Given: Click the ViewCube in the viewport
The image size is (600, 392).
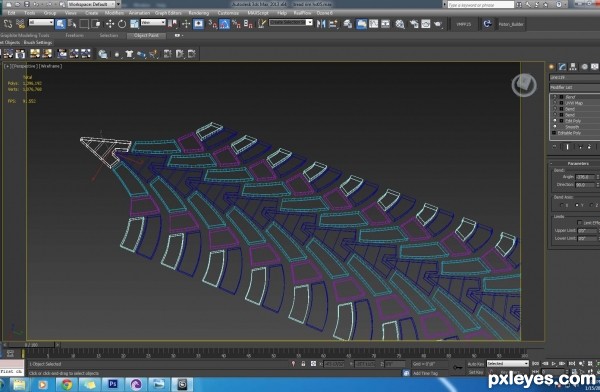Looking at the screenshot, I should 524,85.
